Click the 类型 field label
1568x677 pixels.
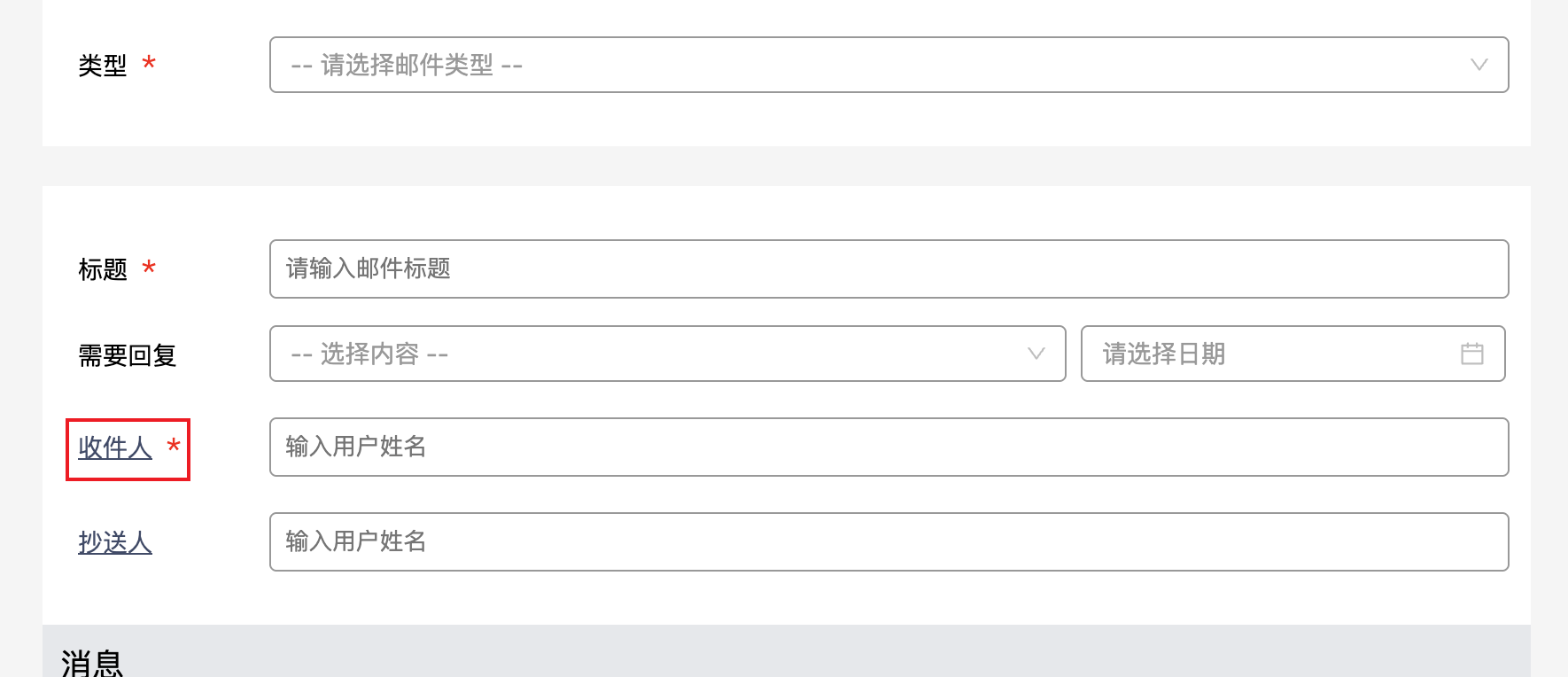pyautogui.click(x=103, y=66)
